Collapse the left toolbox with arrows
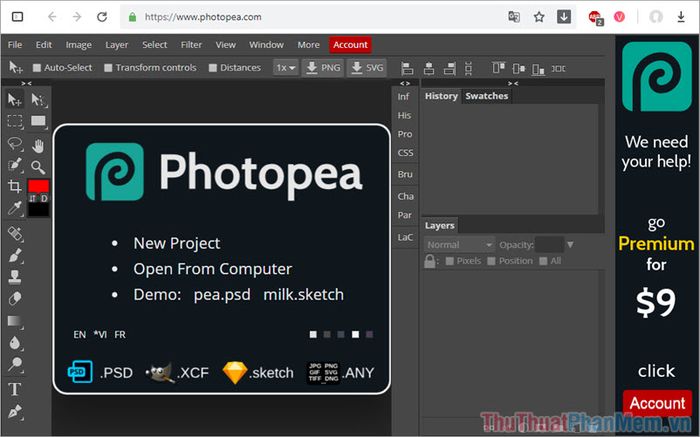Viewport: 700px width, 437px height. 26,83
